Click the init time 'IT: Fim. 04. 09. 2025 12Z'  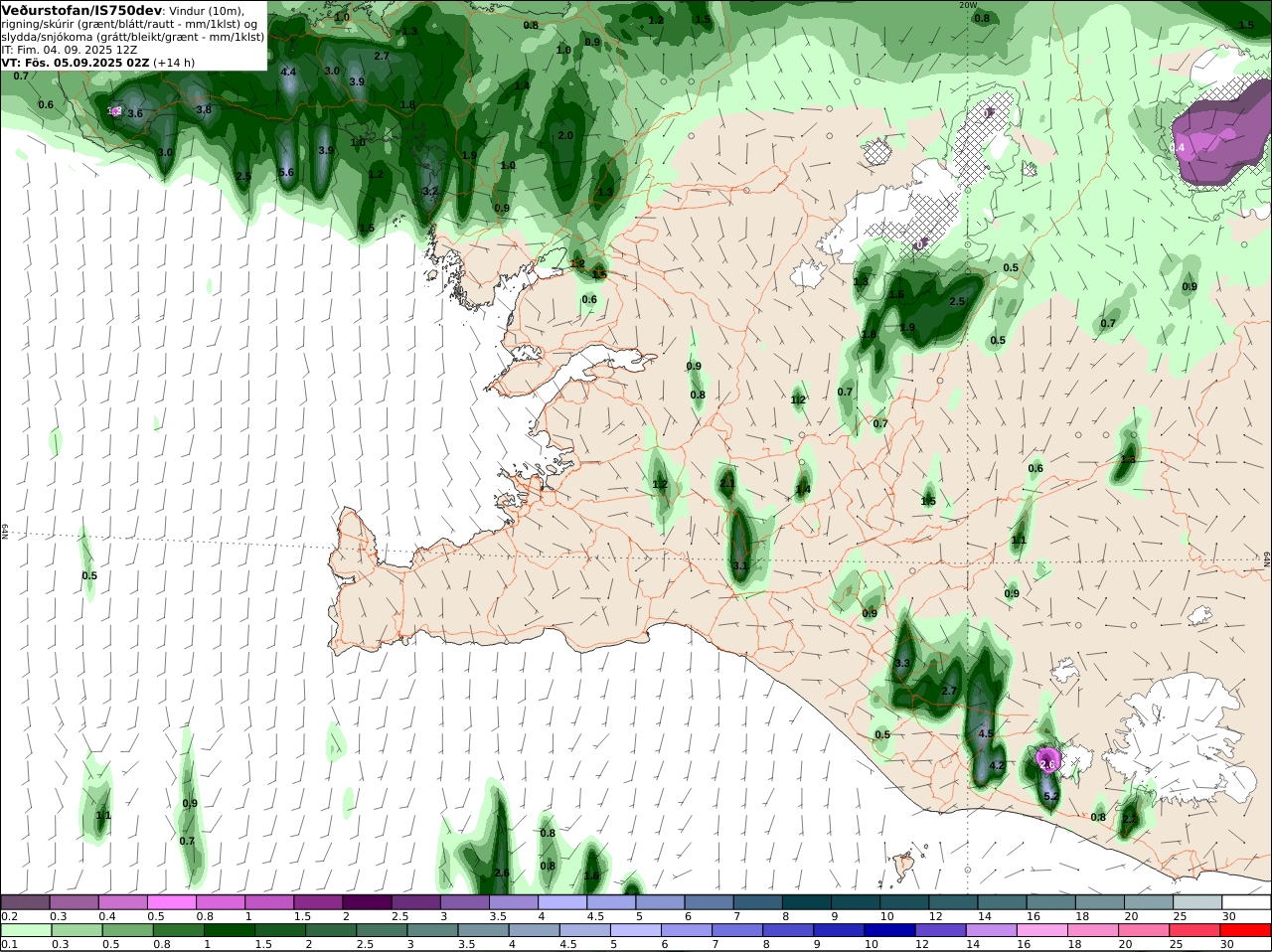(70, 49)
